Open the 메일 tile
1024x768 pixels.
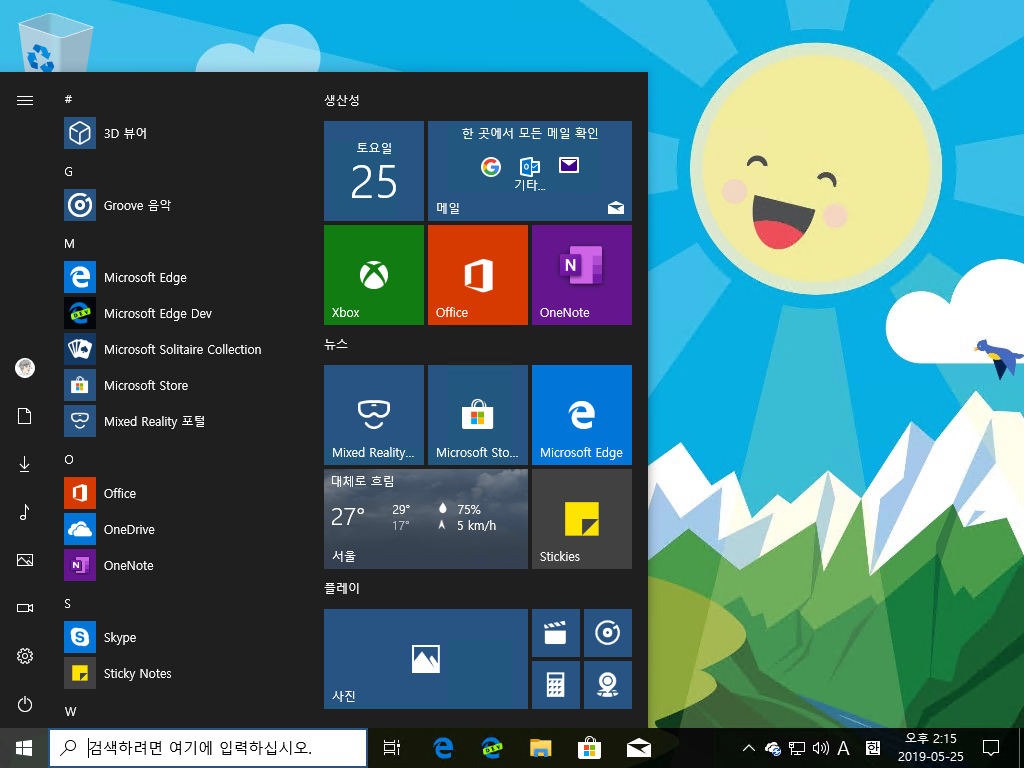[x=530, y=171]
